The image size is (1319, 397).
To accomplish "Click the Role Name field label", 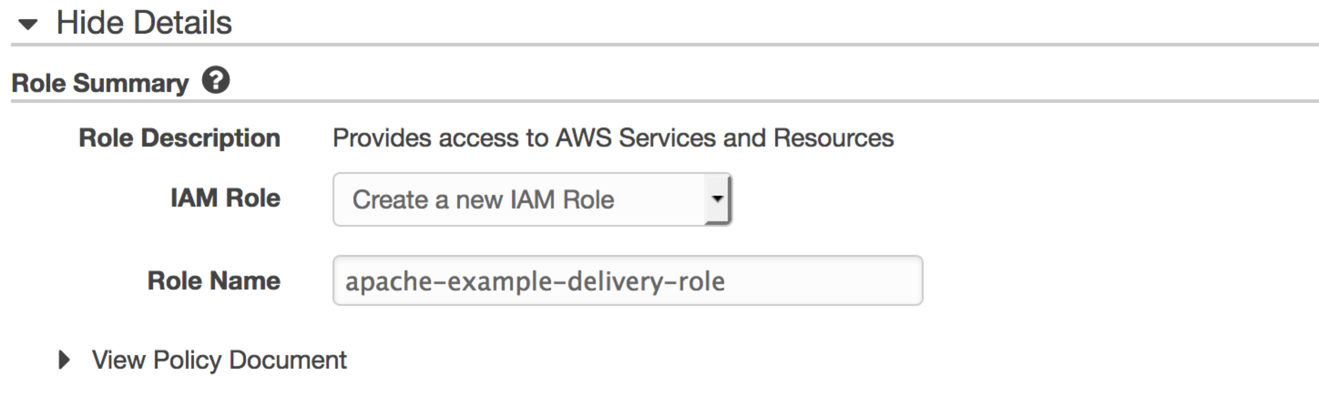I will pyautogui.click(x=214, y=281).
